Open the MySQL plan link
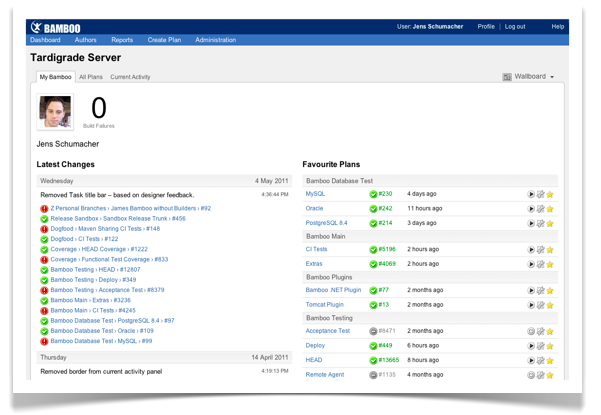The height and width of the screenshot is (415, 601). [315, 194]
